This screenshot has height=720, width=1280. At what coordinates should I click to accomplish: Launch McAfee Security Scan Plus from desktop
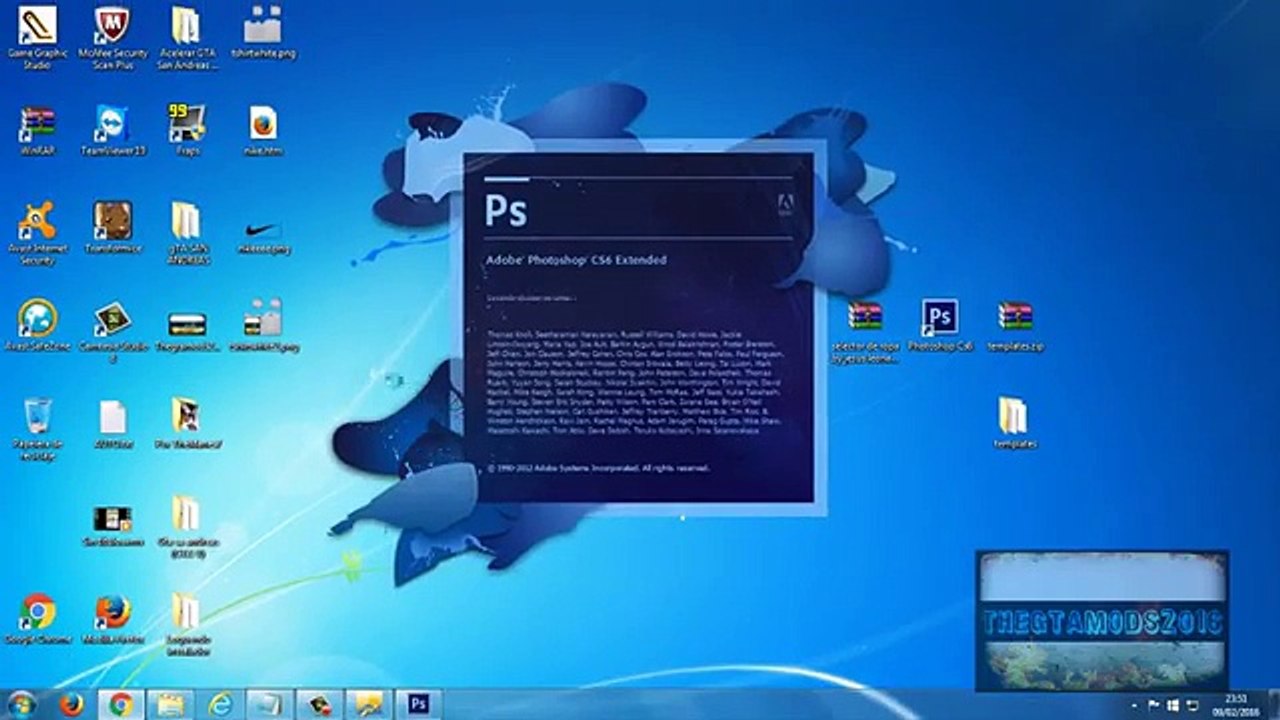point(112,37)
